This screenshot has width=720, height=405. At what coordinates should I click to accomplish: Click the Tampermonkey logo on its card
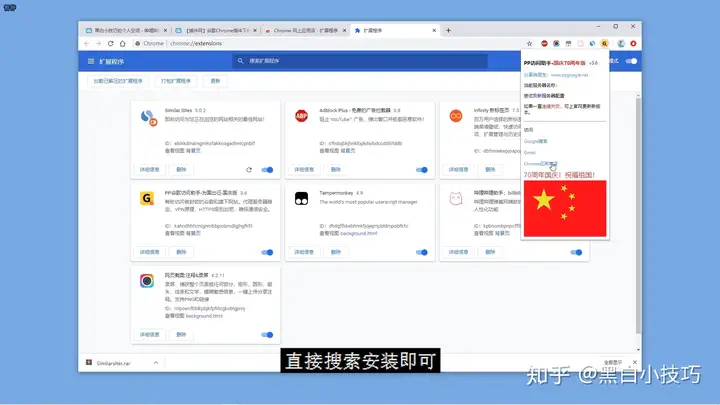[301, 198]
